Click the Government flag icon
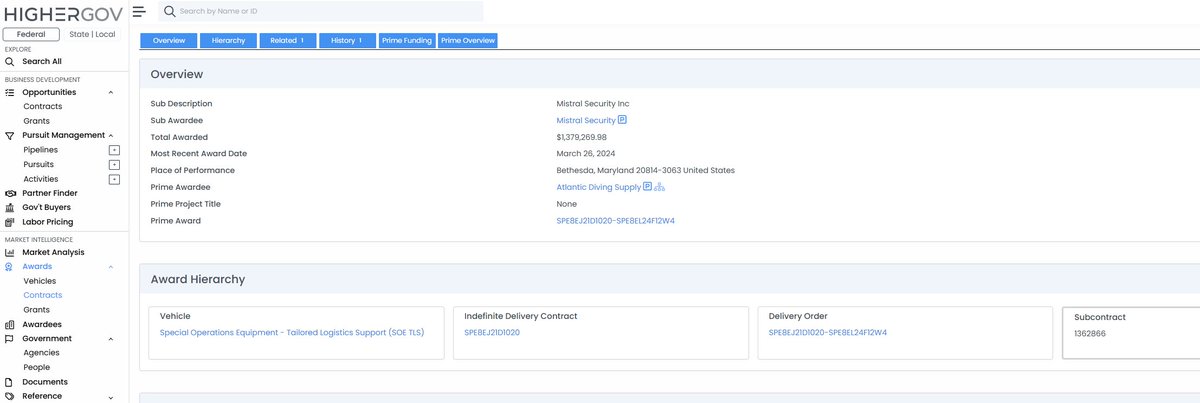Screen dimensions: 1200x403 pos(10,339)
